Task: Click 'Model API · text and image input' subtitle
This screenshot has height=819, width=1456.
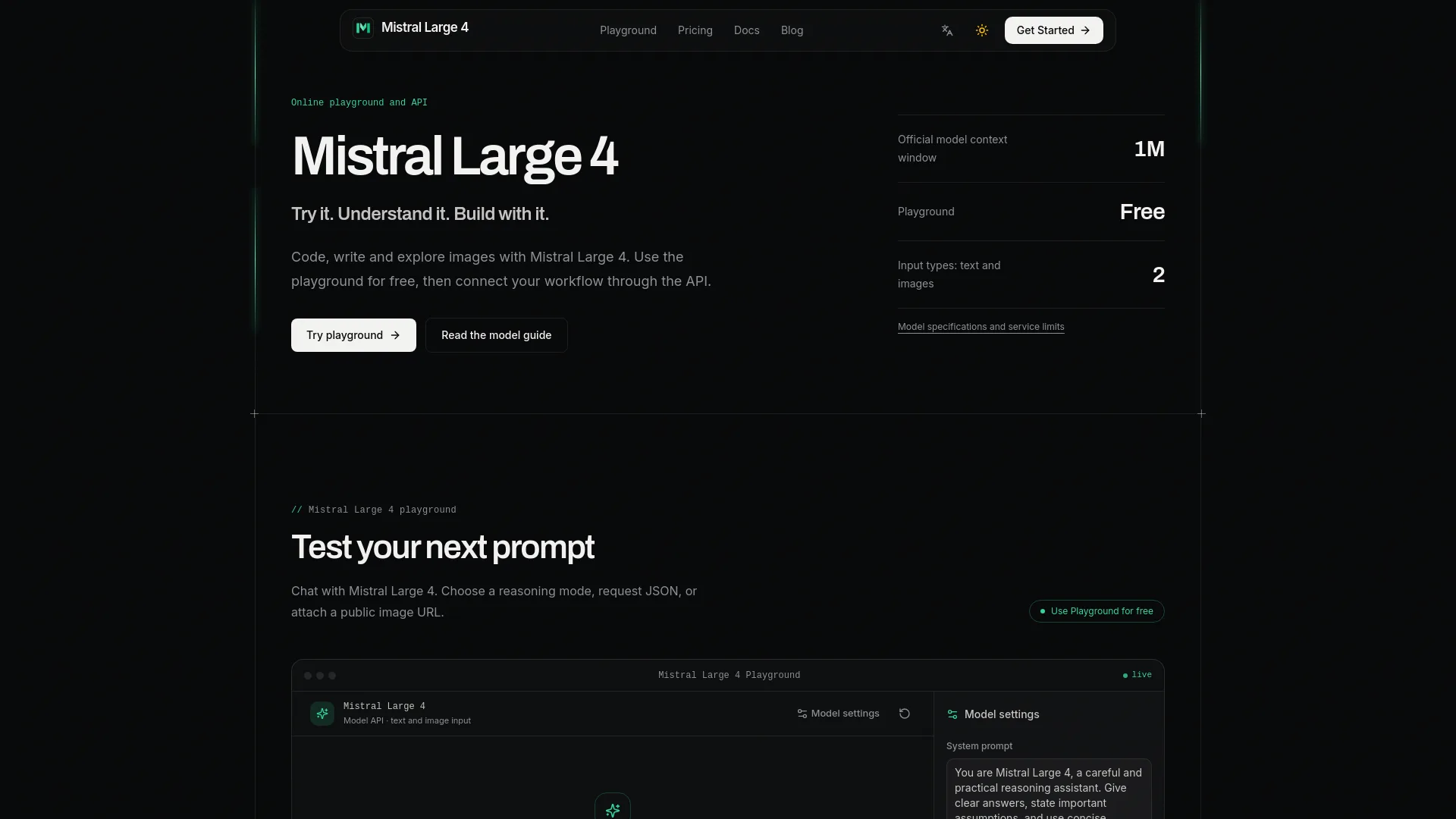Action: coord(407,720)
